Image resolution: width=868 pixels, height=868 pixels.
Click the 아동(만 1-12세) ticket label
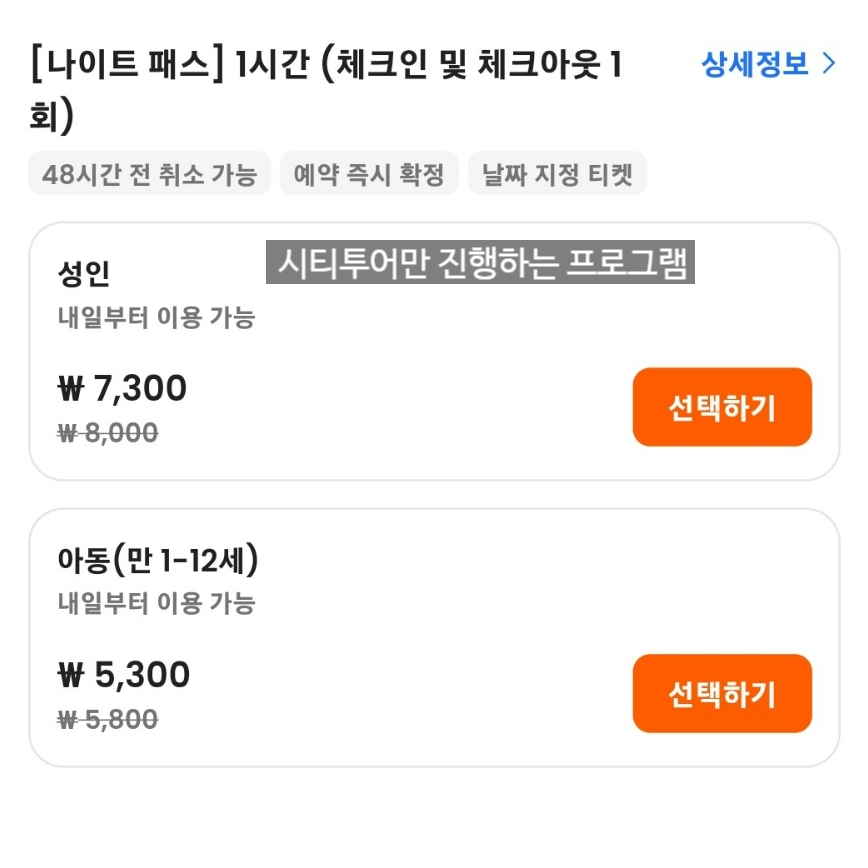pos(158,561)
